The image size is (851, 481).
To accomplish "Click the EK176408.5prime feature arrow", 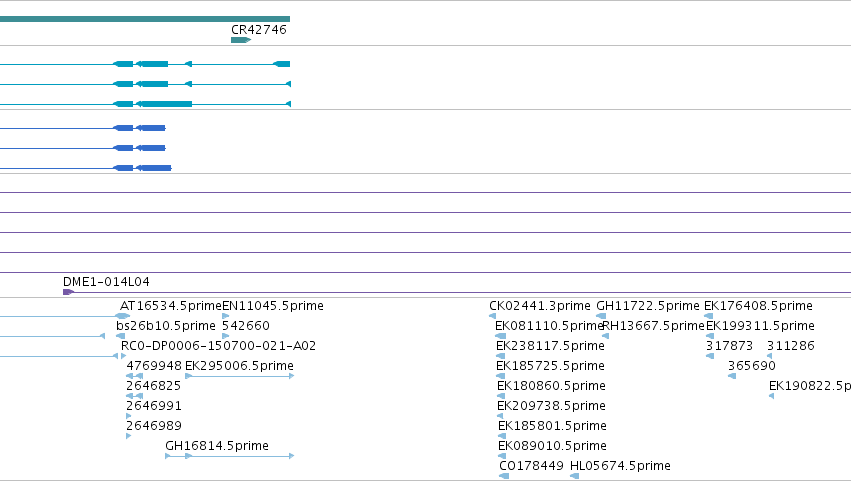I will click(x=709, y=316).
